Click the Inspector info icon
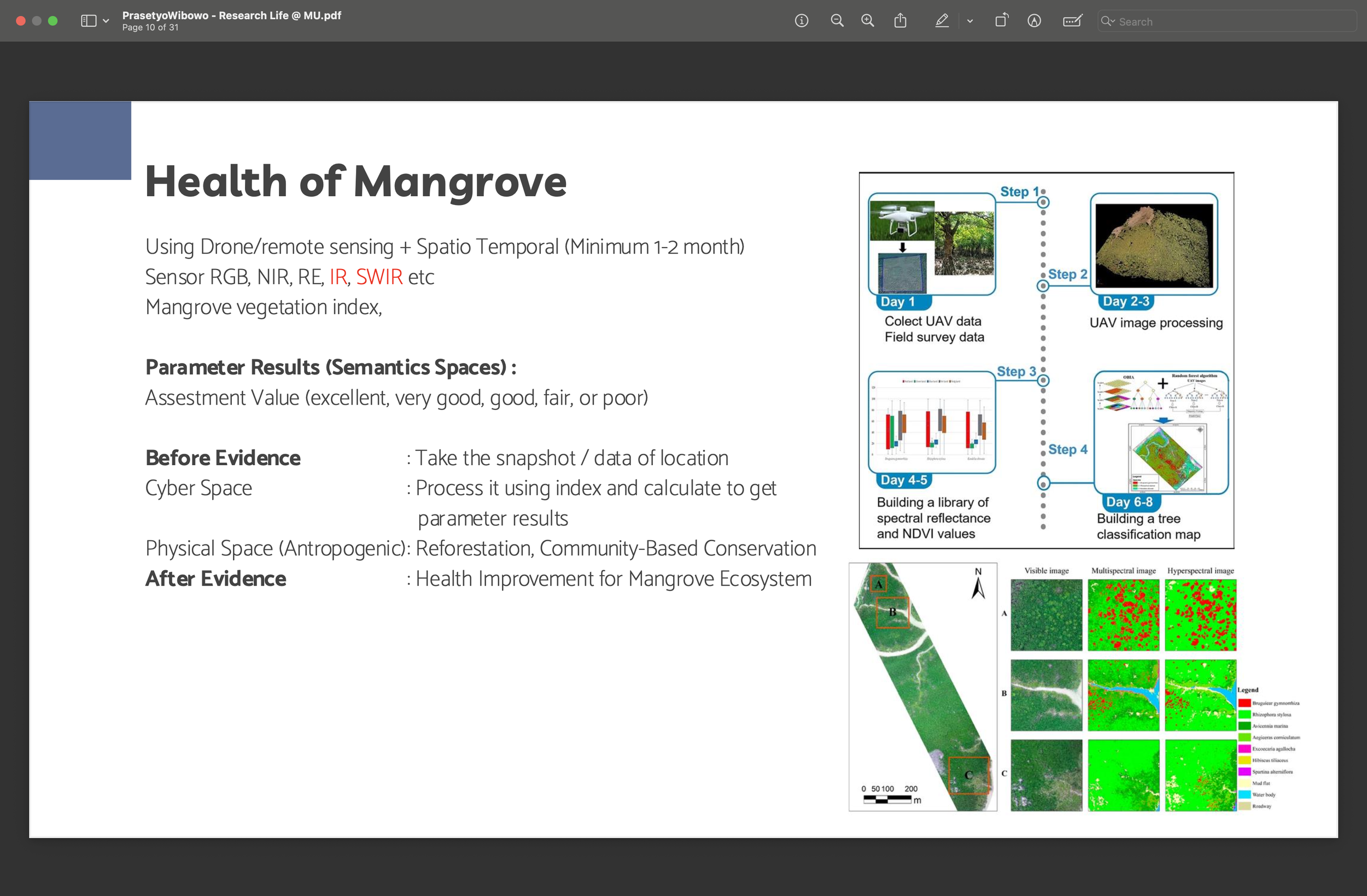 pos(801,21)
